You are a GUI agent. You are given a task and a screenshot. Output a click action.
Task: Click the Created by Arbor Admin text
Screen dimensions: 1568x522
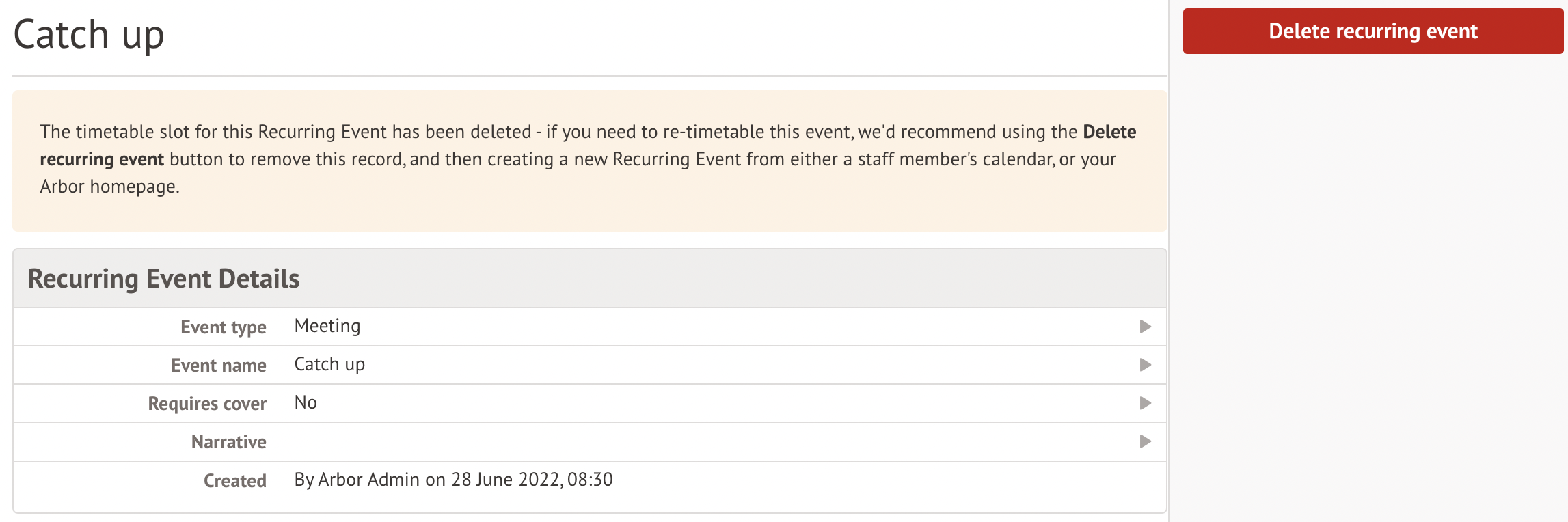click(453, 480)
